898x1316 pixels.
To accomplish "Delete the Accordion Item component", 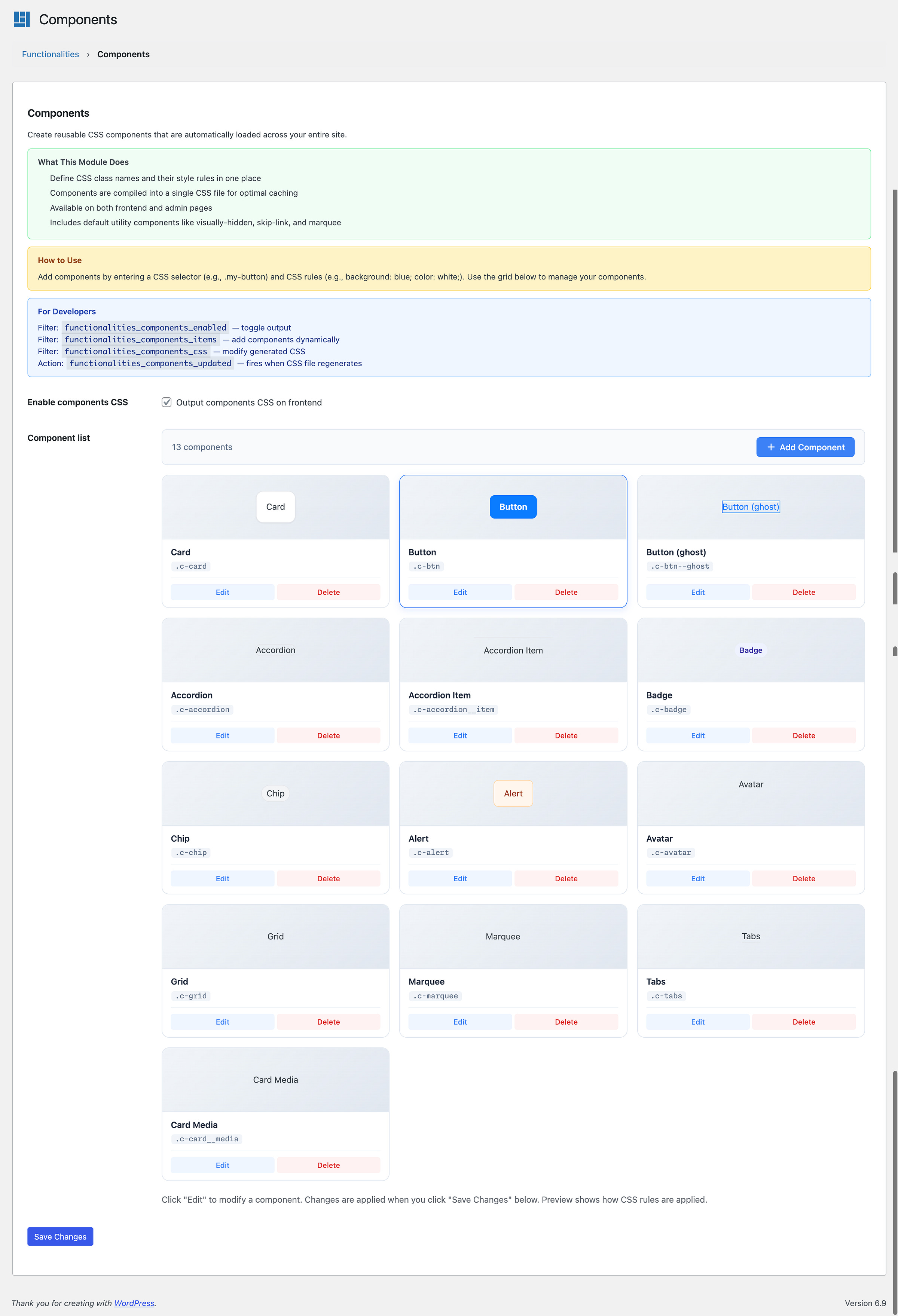I will pos(566,735).
